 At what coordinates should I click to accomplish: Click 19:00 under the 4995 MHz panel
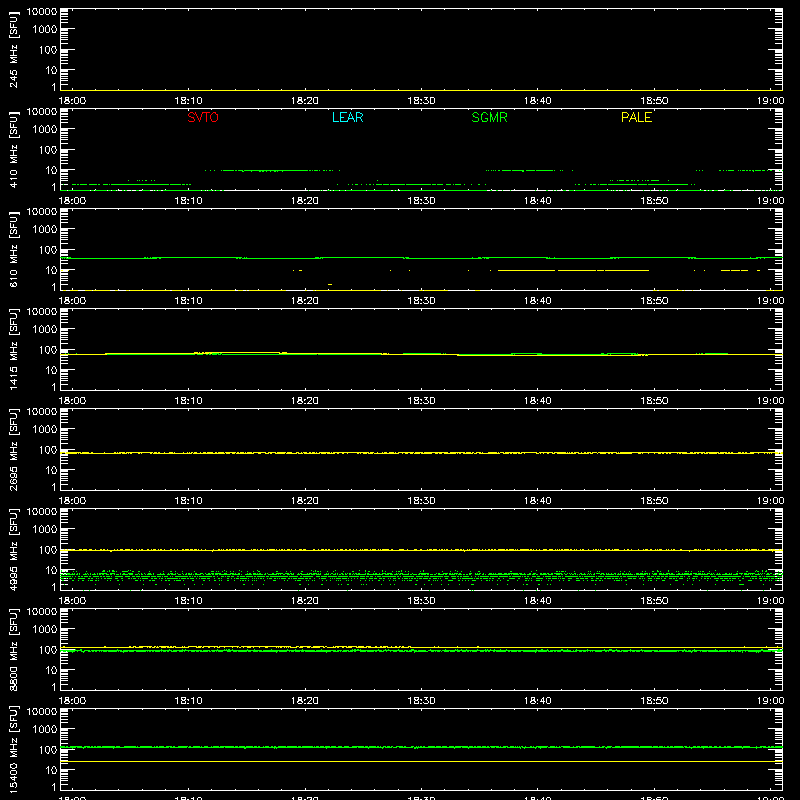point(770,601)
